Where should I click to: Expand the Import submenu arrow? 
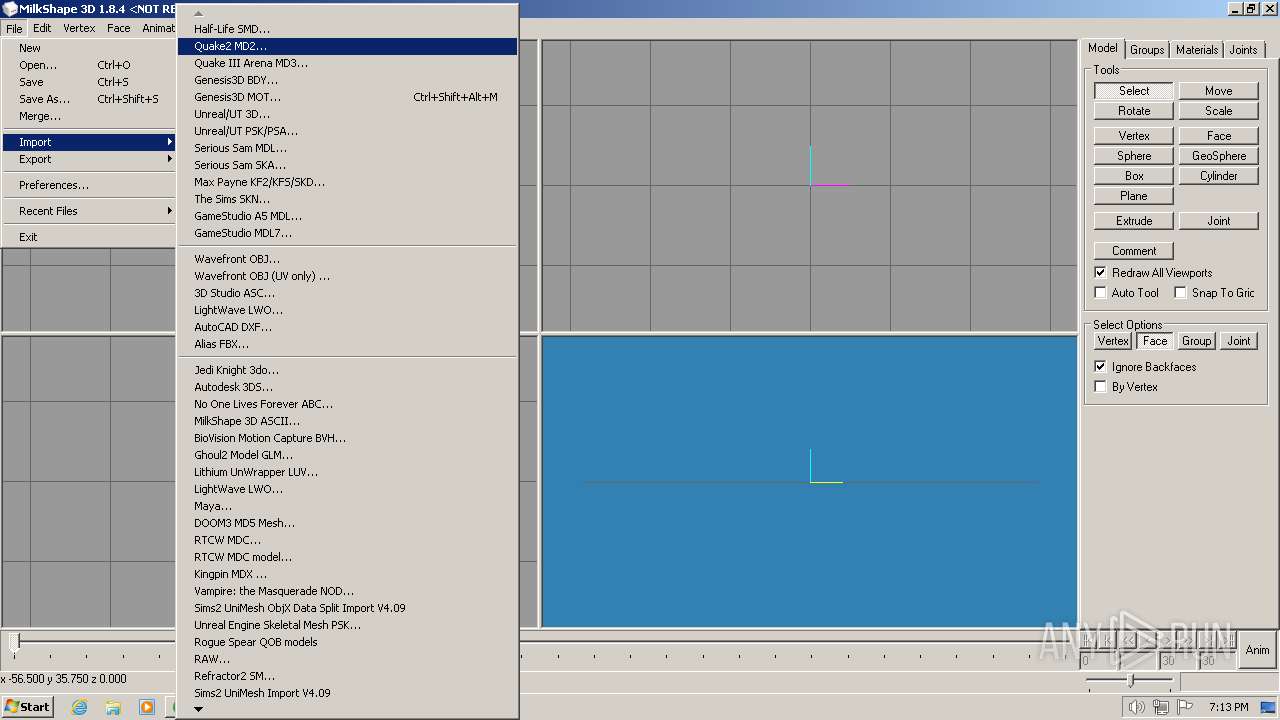pos(170,142)
